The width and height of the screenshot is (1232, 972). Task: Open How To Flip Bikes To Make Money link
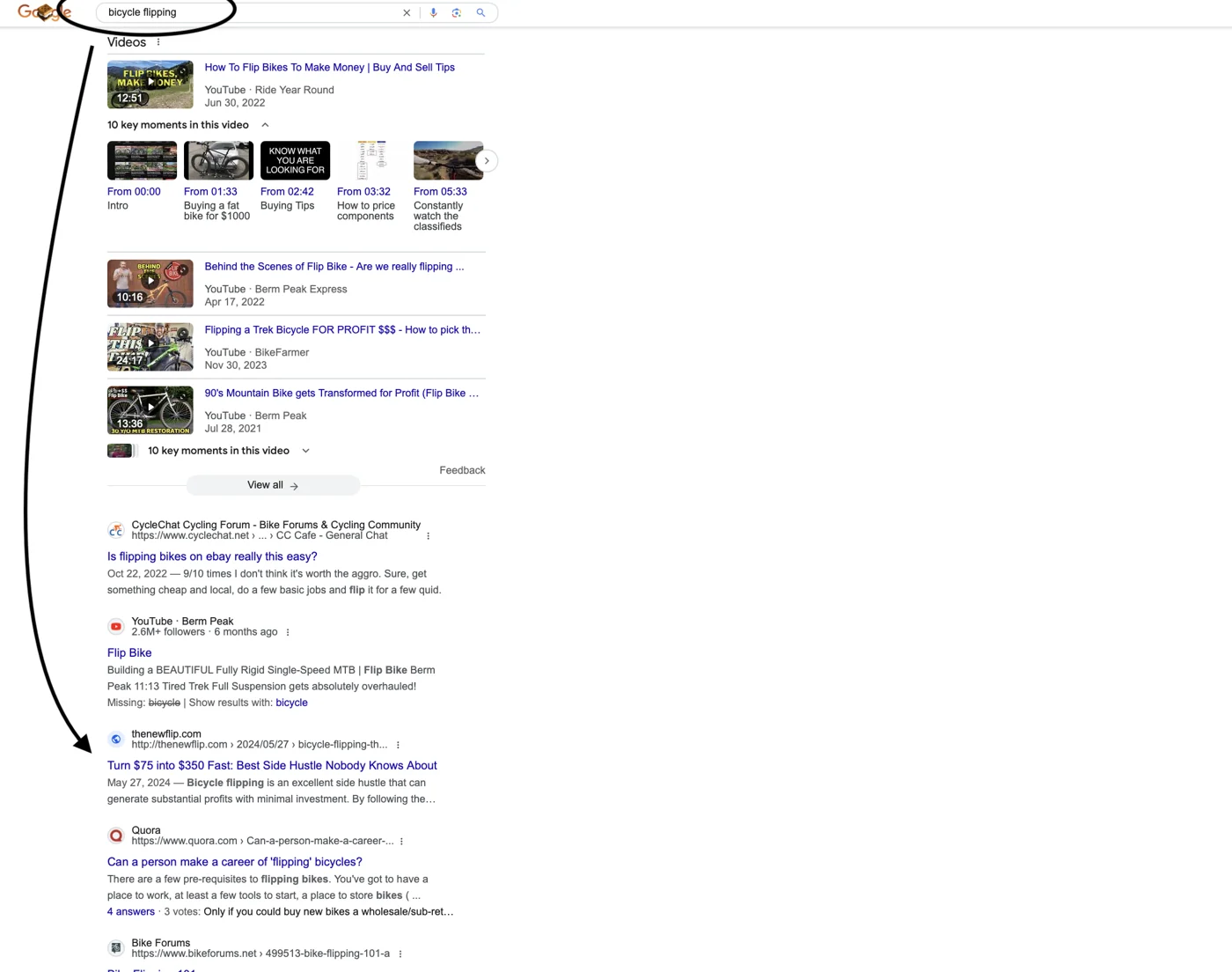click(330, 68)
